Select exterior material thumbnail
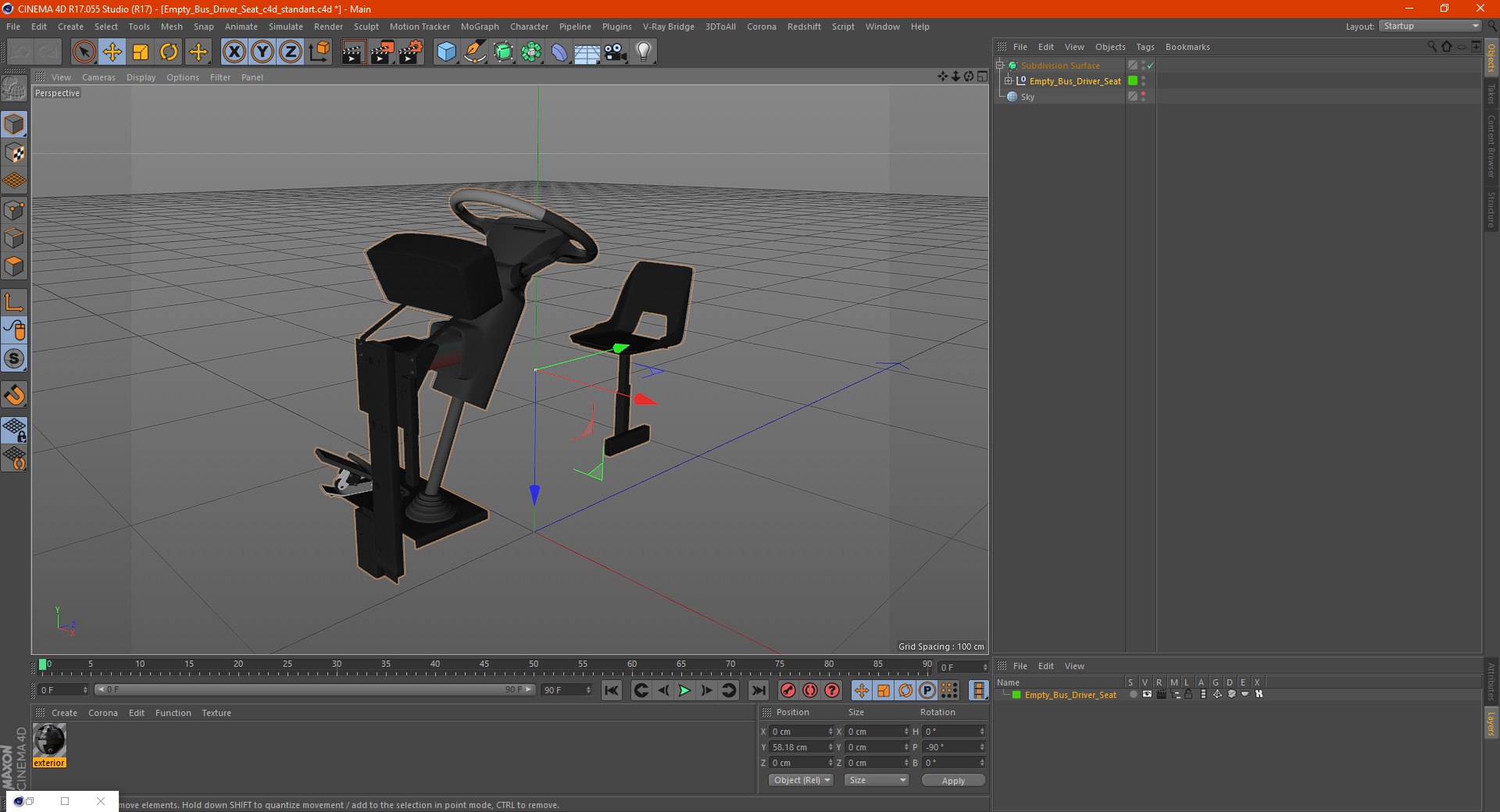Viewport: 1500px width, 812px height. tap(49, 740)
